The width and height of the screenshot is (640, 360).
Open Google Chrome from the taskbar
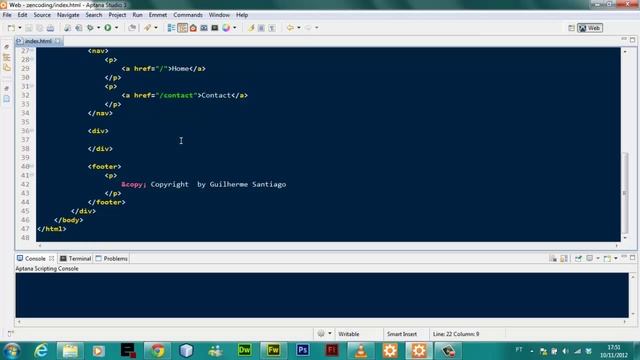[x=158, y=351]
